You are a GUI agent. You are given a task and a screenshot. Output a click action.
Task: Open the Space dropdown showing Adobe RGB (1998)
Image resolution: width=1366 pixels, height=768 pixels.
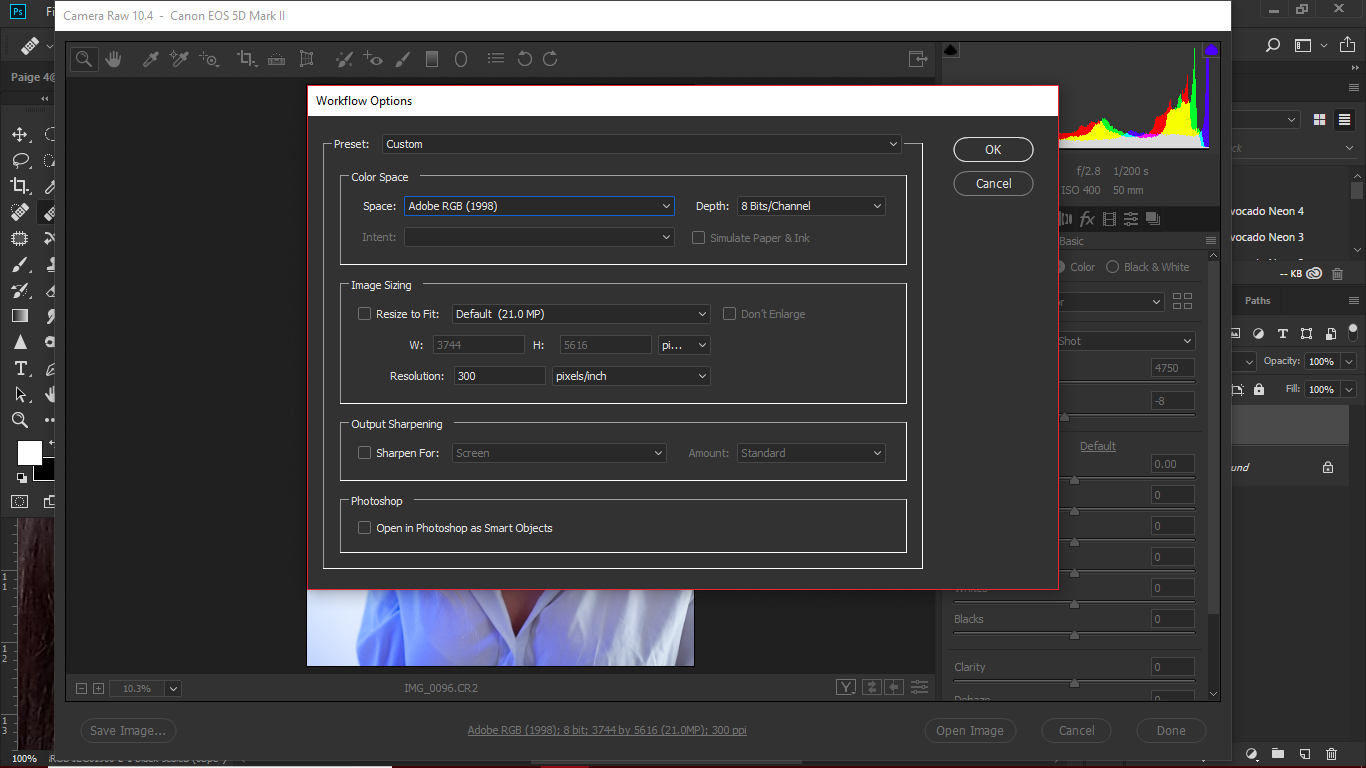click(x=539, y=206)
